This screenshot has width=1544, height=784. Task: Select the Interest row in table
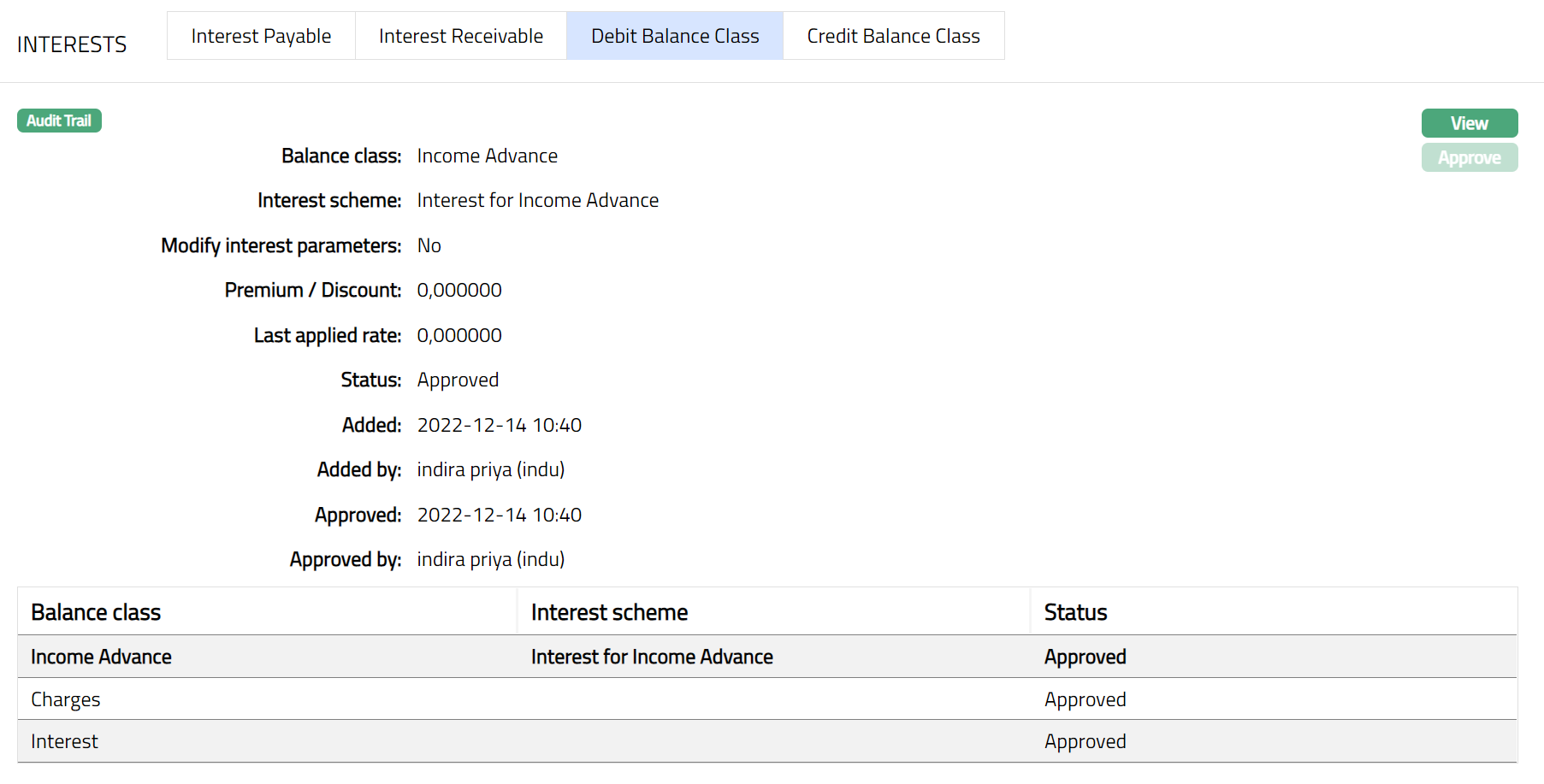pos(64,741)
